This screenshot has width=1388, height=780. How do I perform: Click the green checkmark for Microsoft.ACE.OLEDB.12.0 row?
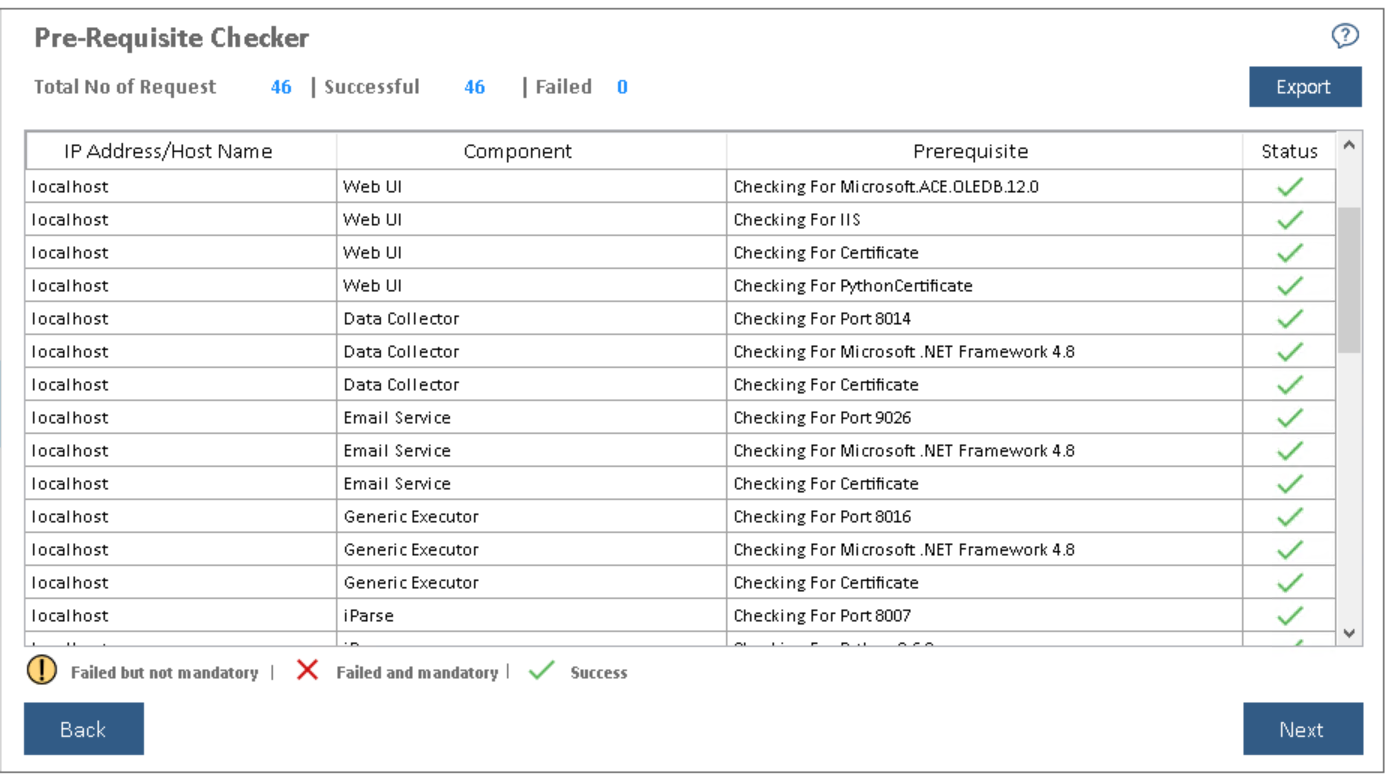pos(1290,186)
